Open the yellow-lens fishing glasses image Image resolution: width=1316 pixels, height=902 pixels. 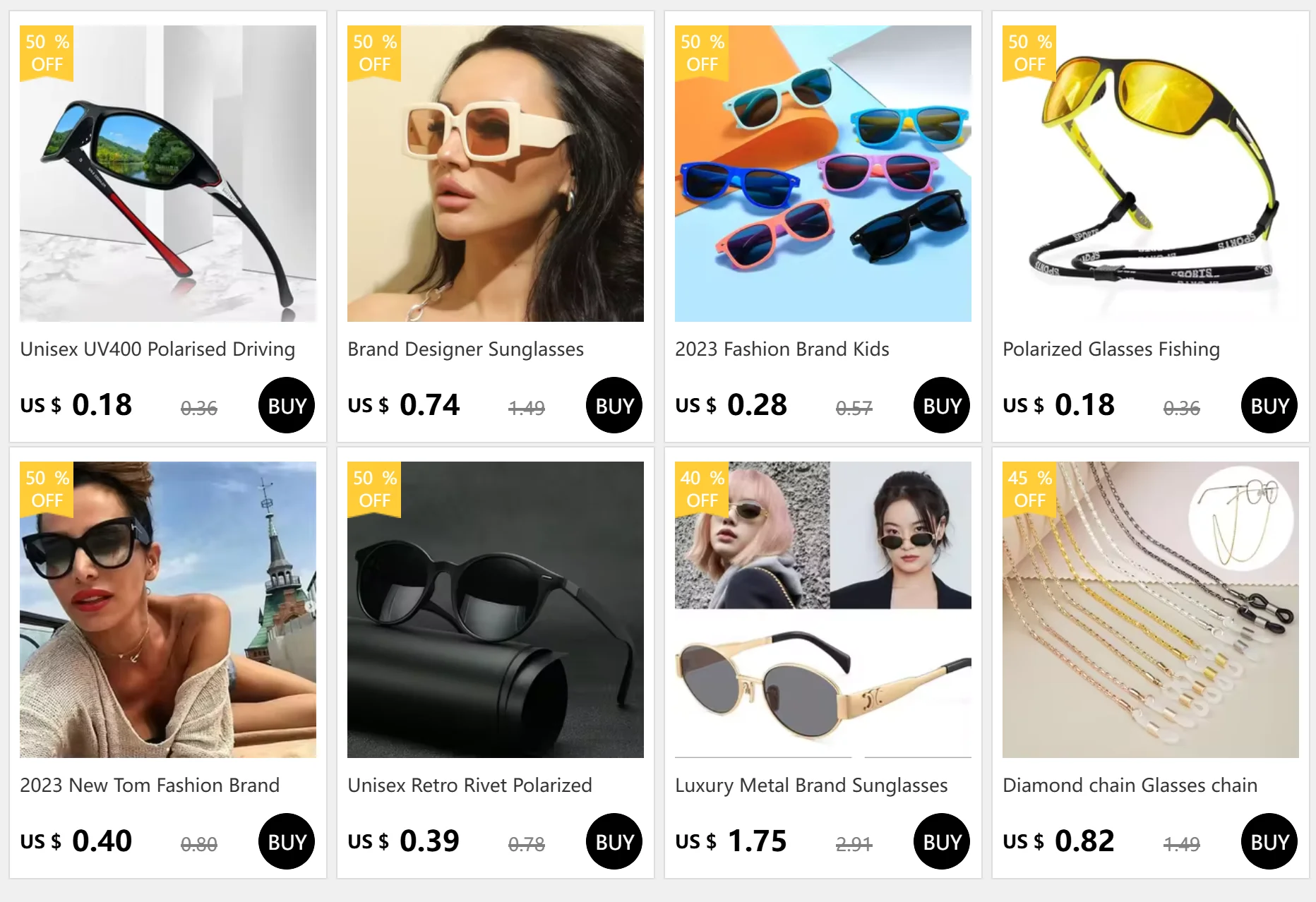pos(1151,174)
